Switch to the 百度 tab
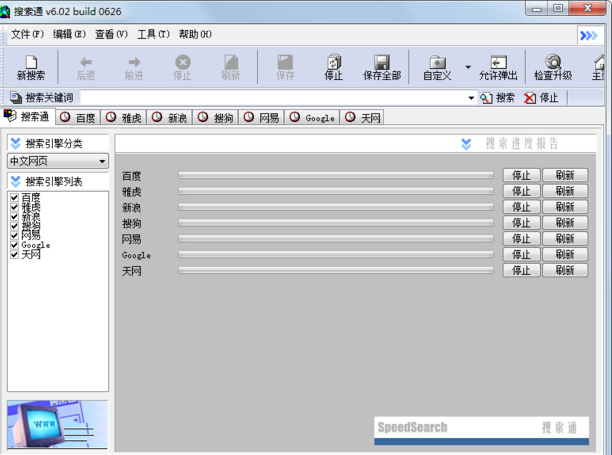612x455 pixels. (x=78, y=117)
